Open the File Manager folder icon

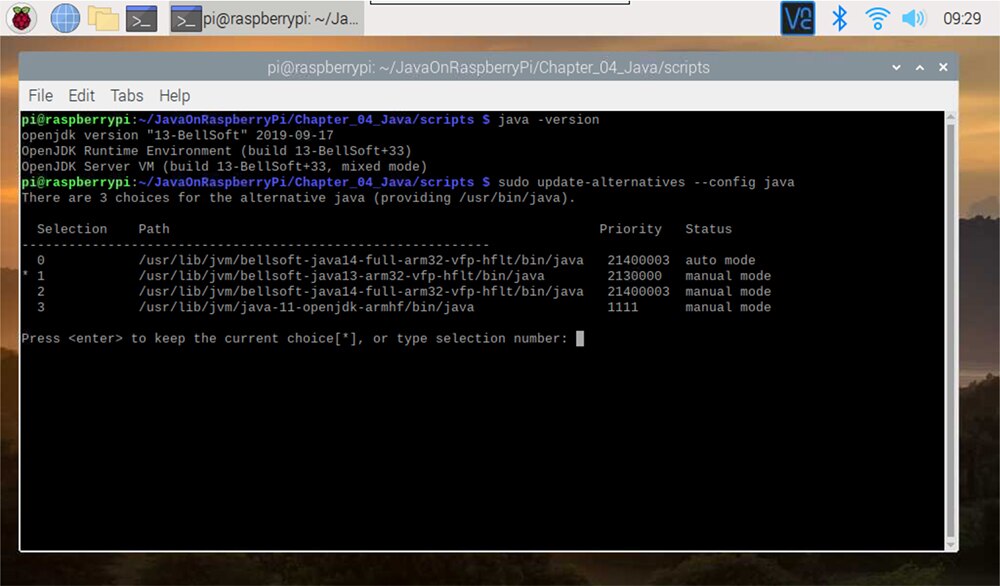pyautogui.click(x=103, y=18)
